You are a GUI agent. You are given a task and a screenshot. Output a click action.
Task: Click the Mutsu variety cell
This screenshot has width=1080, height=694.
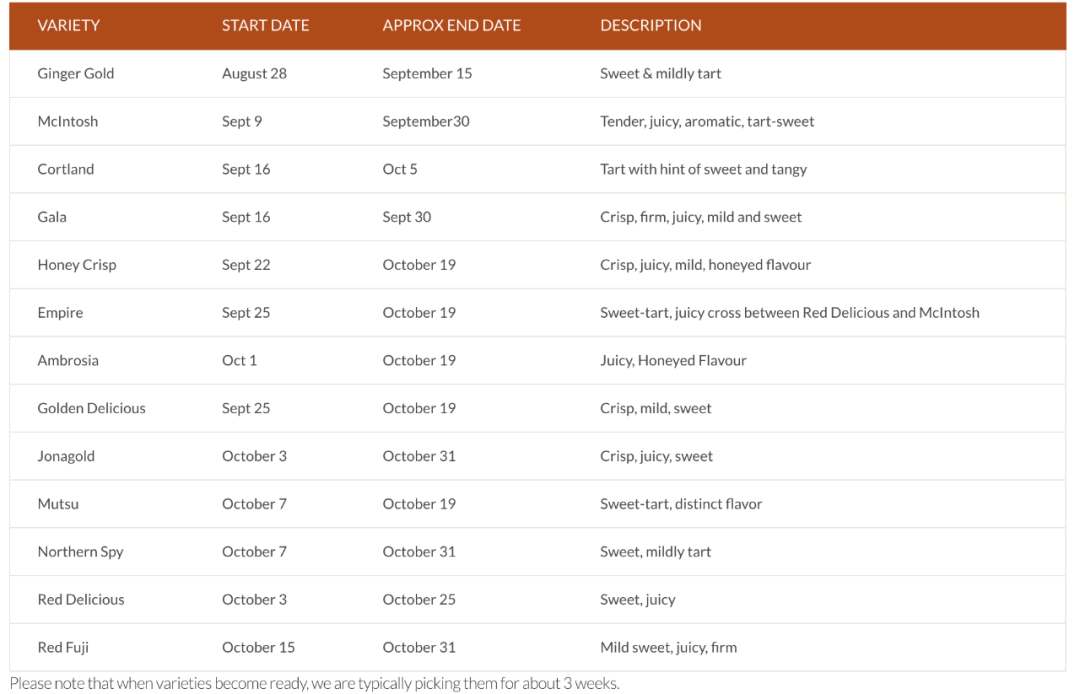(x=58, y=504)
